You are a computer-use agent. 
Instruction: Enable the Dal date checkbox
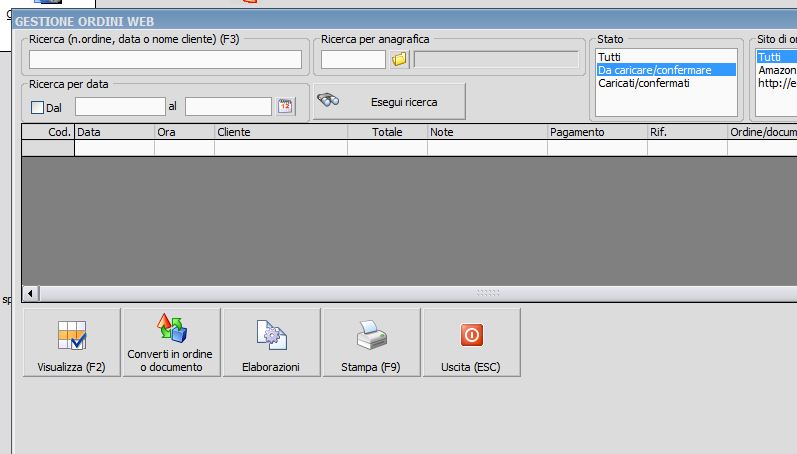pos(37,107)
